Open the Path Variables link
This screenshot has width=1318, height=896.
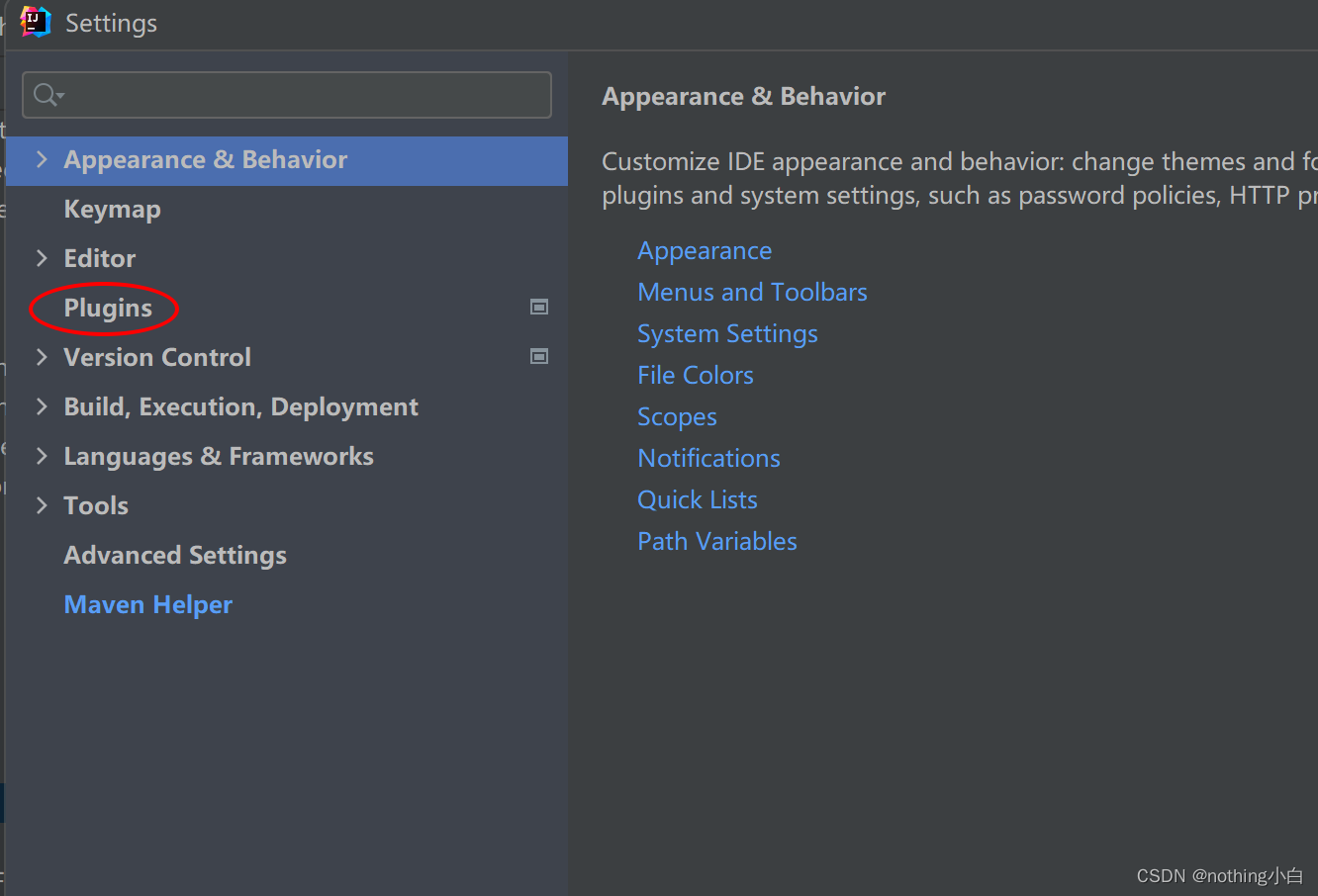[717, 542]
